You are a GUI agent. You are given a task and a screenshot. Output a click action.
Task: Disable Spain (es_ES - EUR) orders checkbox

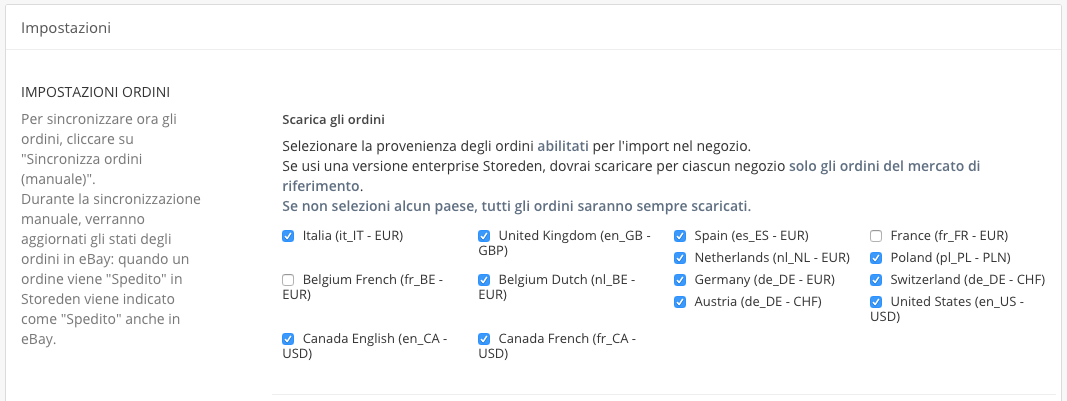coord(680,236)
